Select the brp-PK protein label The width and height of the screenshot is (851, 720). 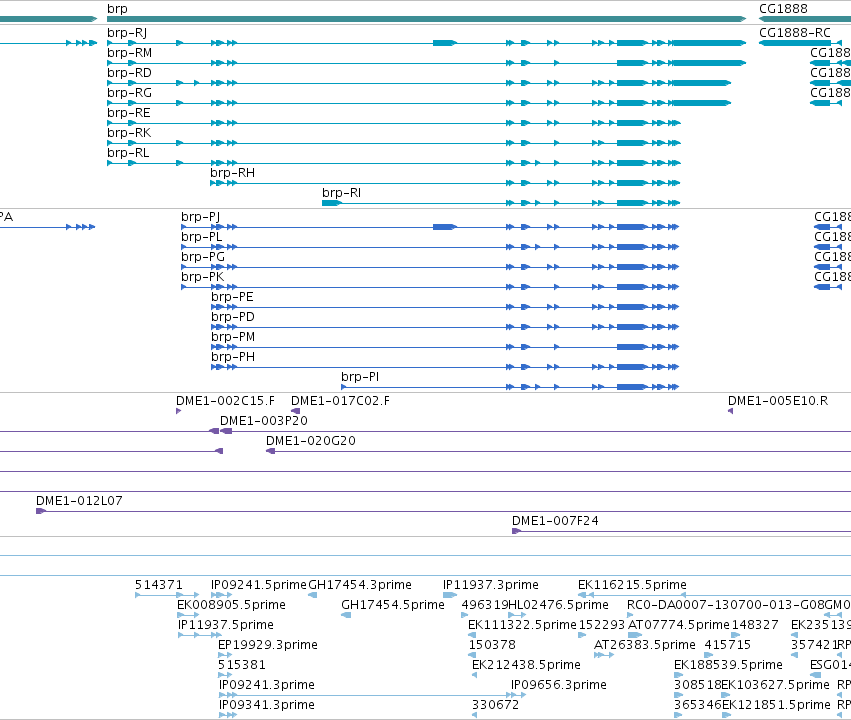202,277
